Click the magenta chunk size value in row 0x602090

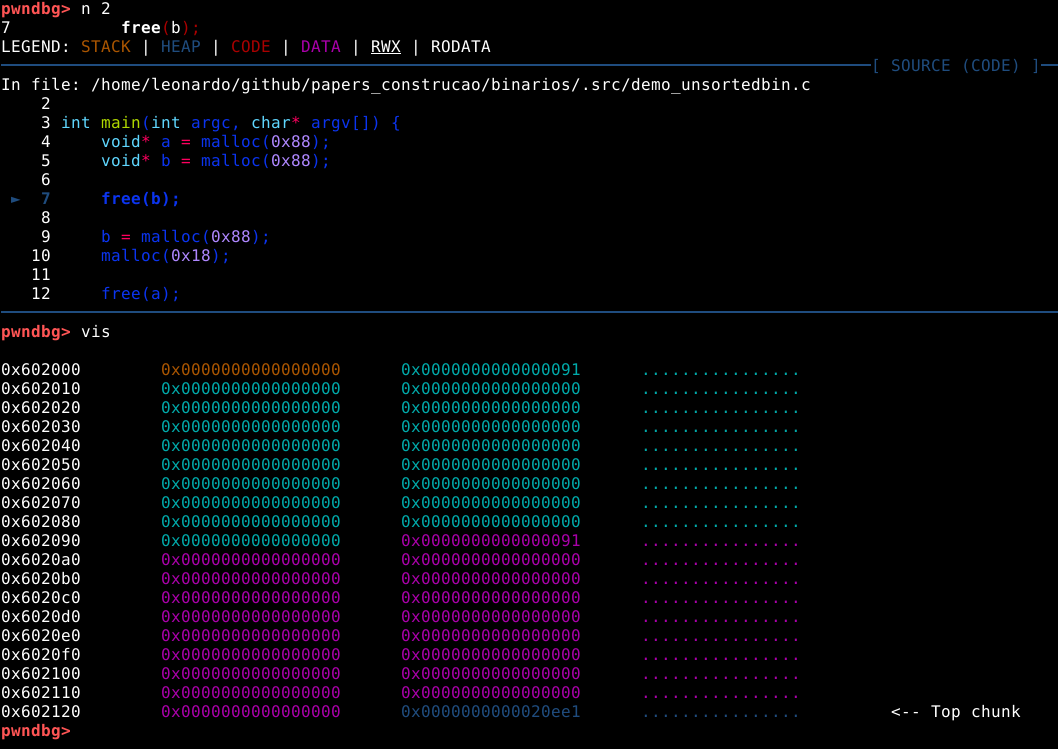click(x=490, y=541)
